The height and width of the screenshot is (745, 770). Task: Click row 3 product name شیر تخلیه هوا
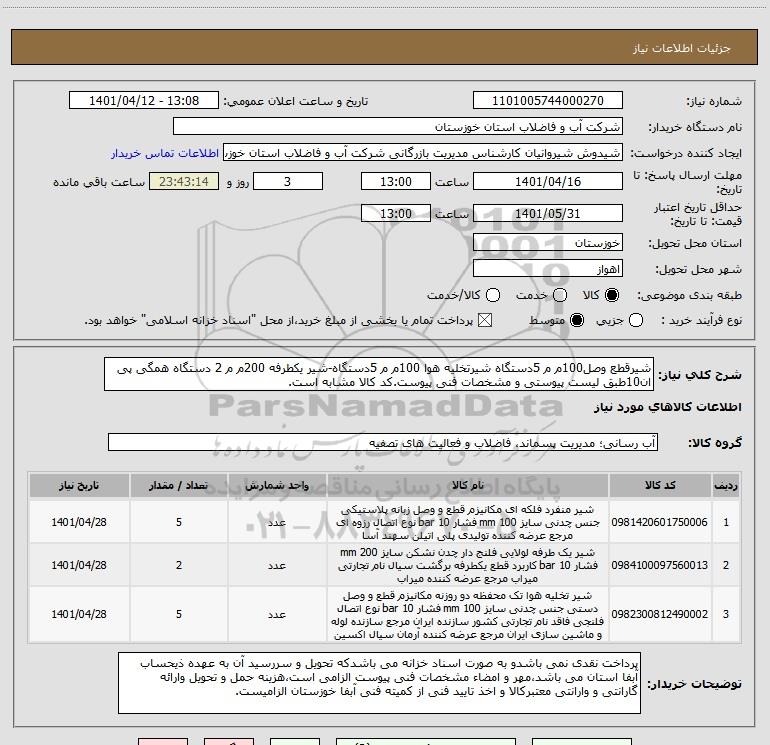pyautogui.click(x=468, y=615)
